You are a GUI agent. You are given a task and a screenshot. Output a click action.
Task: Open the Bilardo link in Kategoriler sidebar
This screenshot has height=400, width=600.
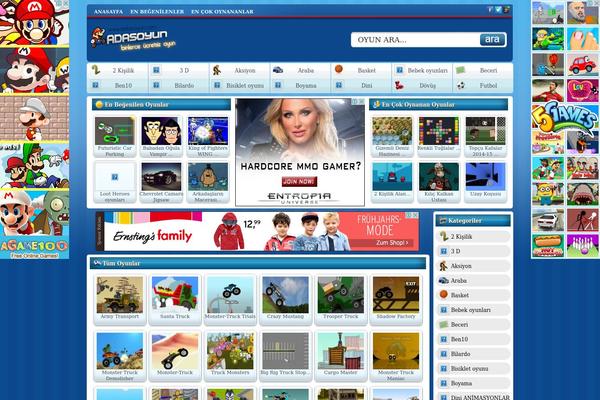click(x=460, y=354)
